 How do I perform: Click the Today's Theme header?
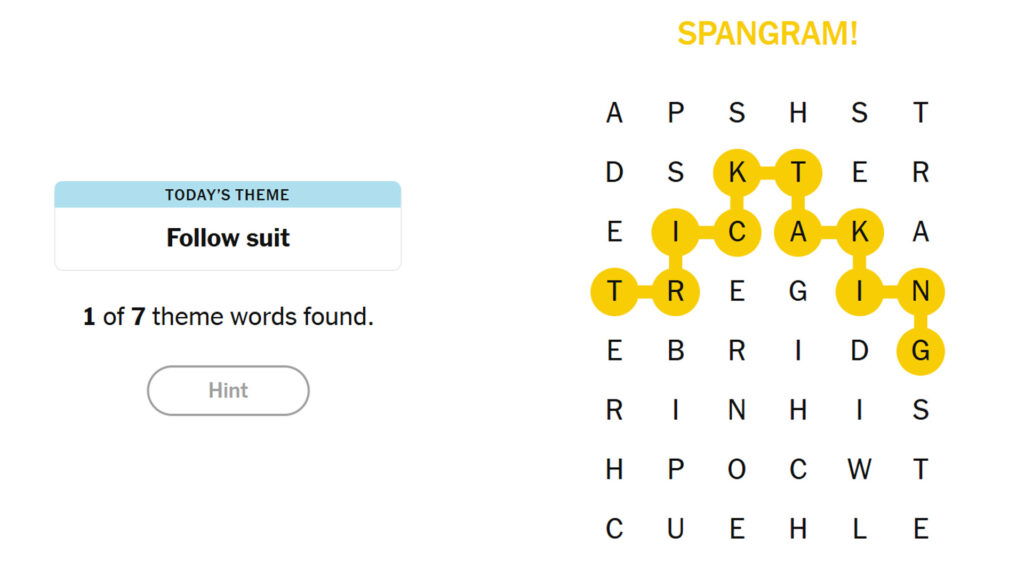(228, 195)
